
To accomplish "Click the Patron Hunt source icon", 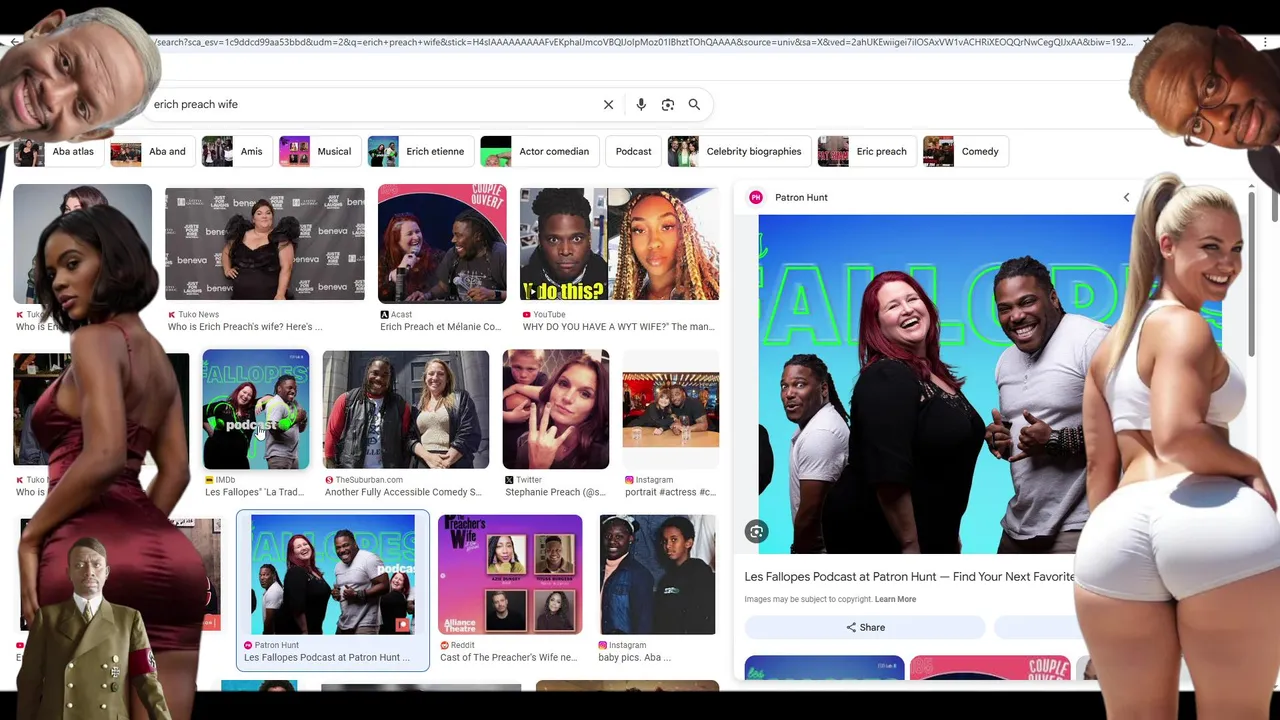I will [x=756, y=197].
